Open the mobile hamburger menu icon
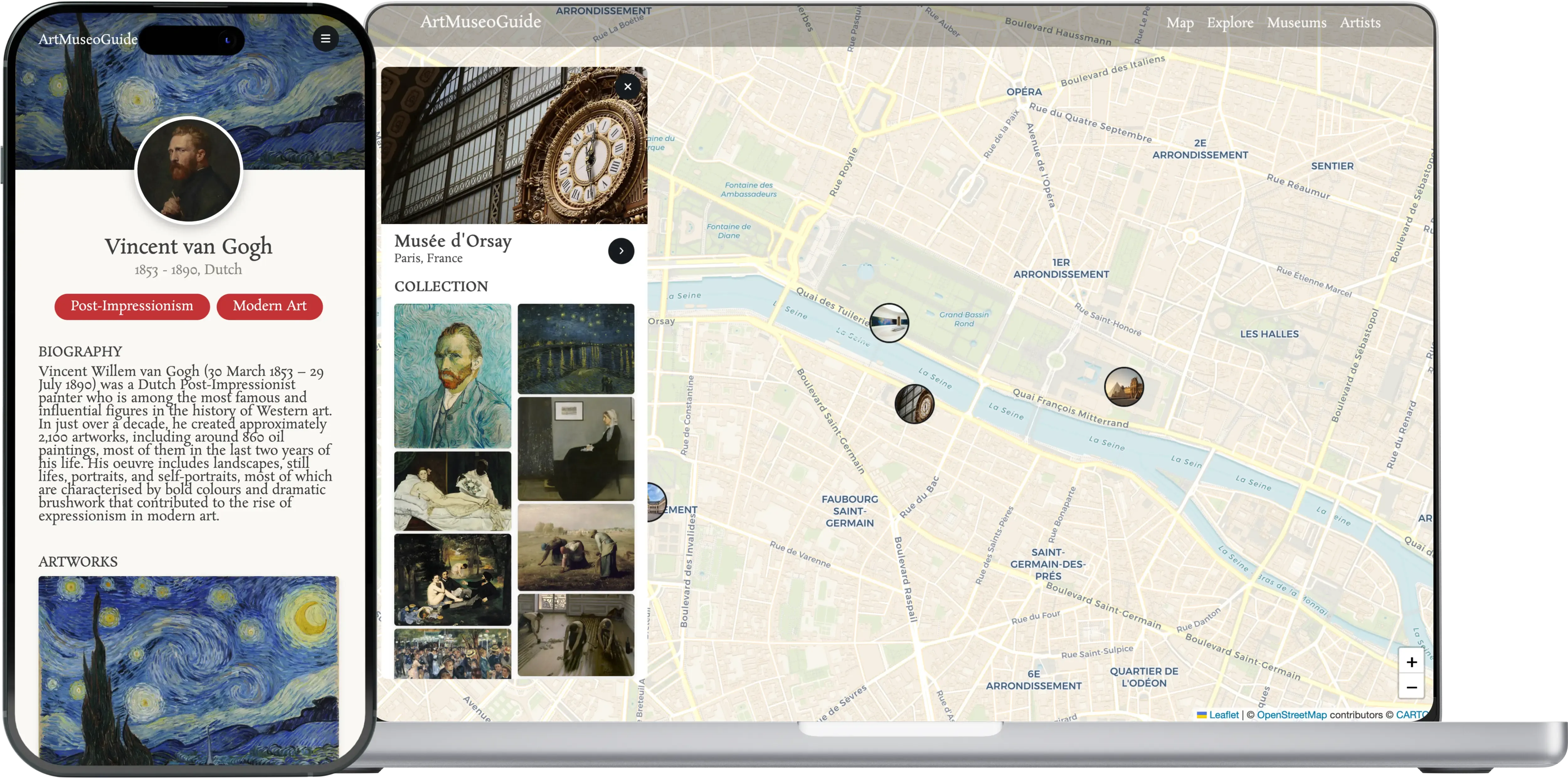Viewport: 1568px width, 778px height. click(326, 39)
